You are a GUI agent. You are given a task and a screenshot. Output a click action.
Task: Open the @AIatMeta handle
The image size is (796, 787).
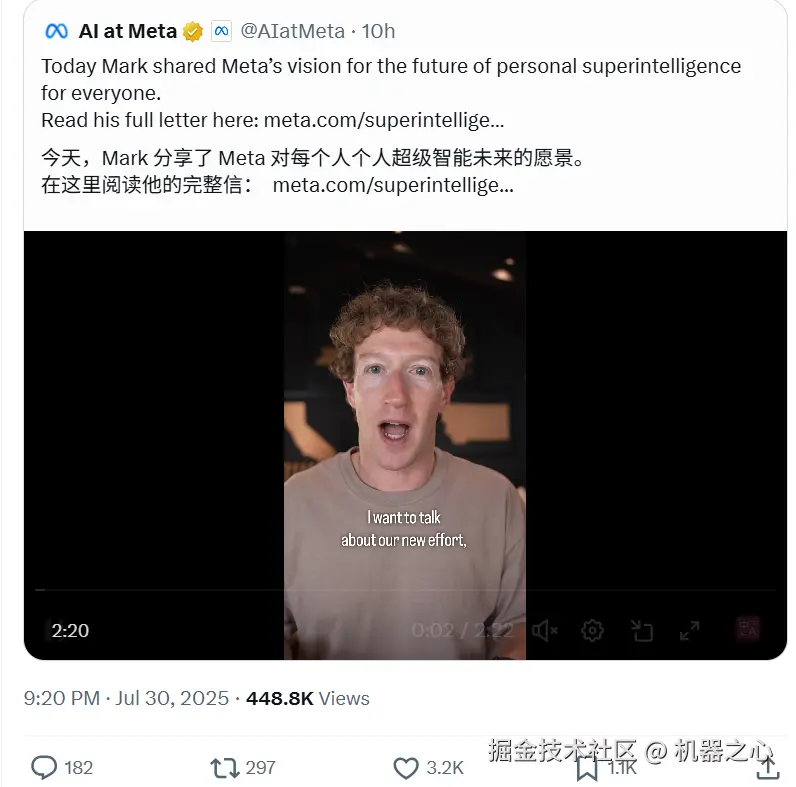tap(292, 31)
